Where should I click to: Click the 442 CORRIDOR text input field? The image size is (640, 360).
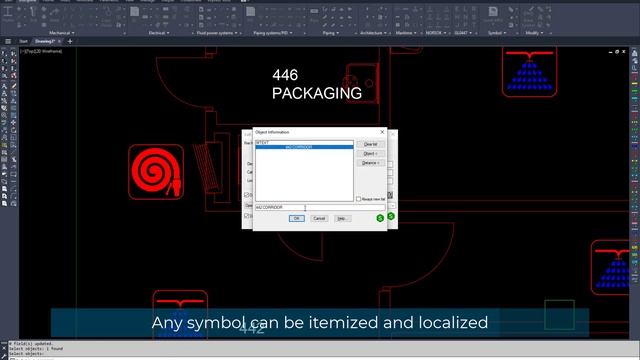coord(320,207)
